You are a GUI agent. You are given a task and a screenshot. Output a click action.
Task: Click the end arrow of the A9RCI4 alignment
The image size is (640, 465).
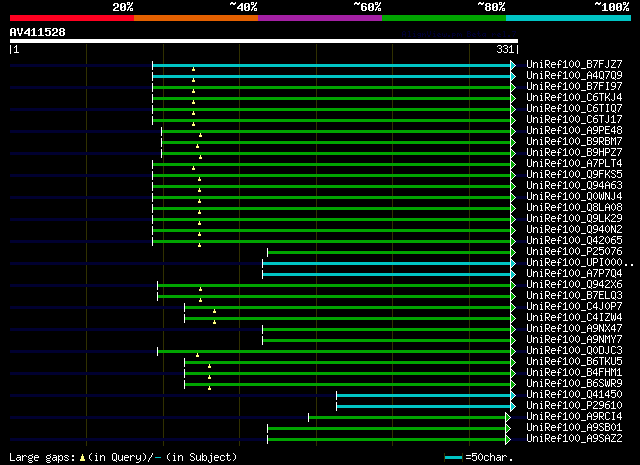click(x=508, y=417)
